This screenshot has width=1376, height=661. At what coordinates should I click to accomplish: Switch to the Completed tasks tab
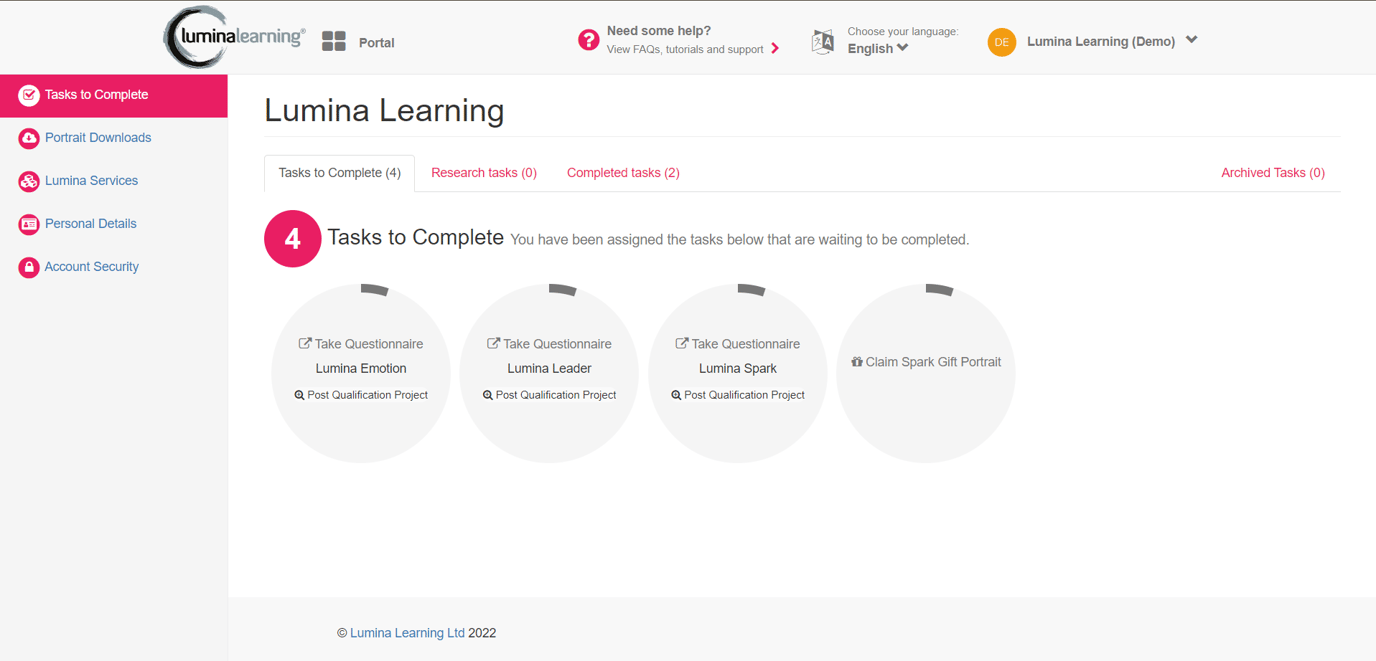(623, 173)
